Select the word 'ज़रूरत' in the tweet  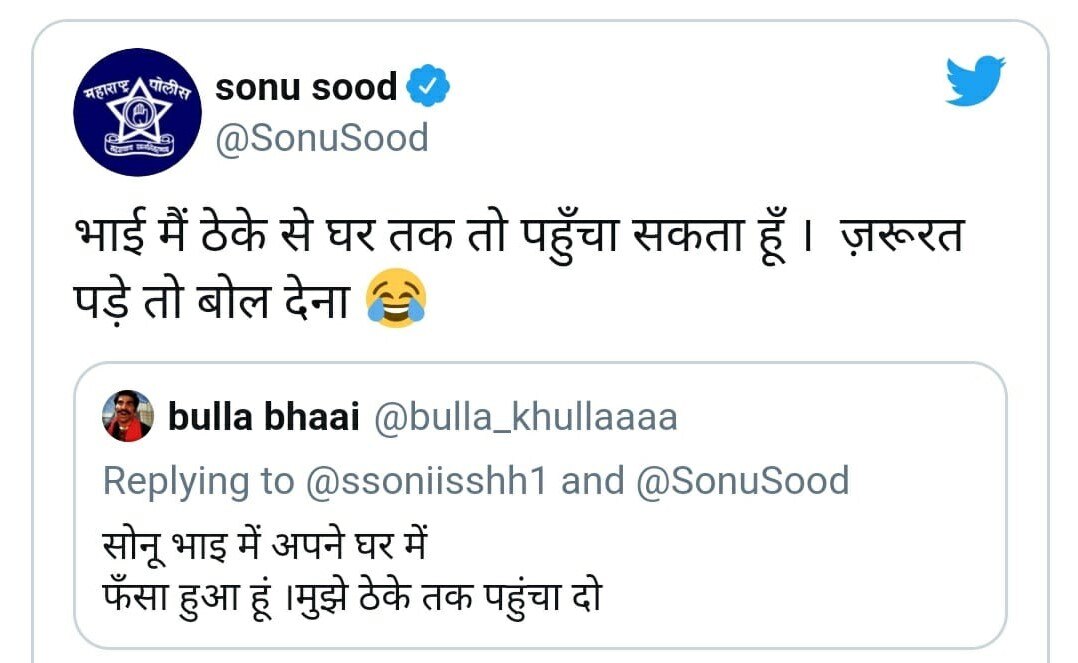coord(902,236)
